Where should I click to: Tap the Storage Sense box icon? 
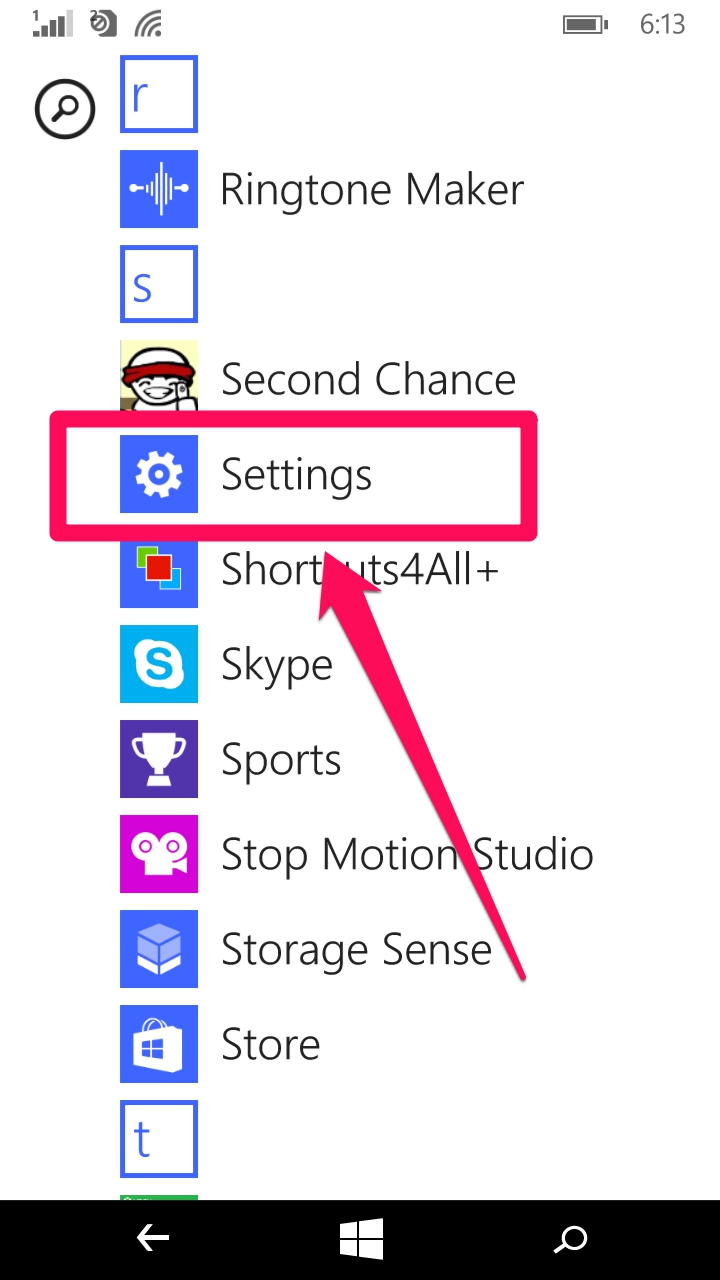(159, 949)
